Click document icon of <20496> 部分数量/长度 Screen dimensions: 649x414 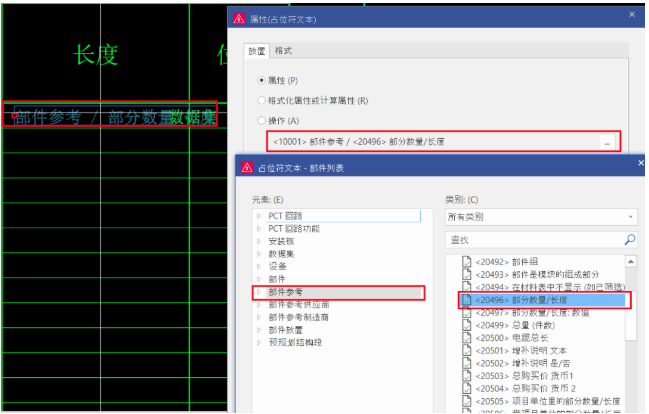tap(466, 300)
